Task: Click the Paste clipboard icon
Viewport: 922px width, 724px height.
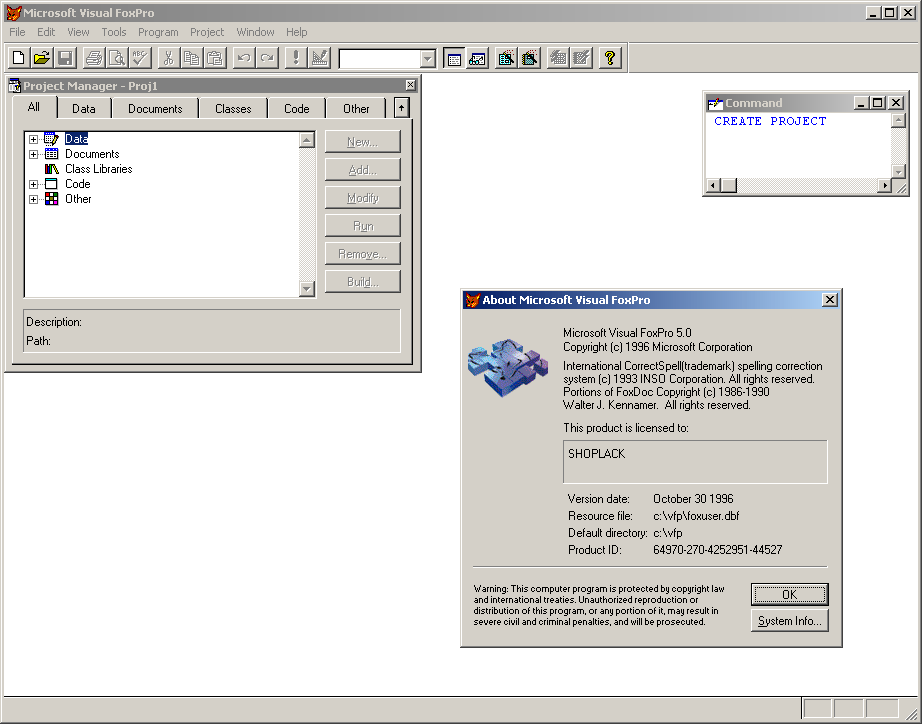Action: [x=215, y=58]
